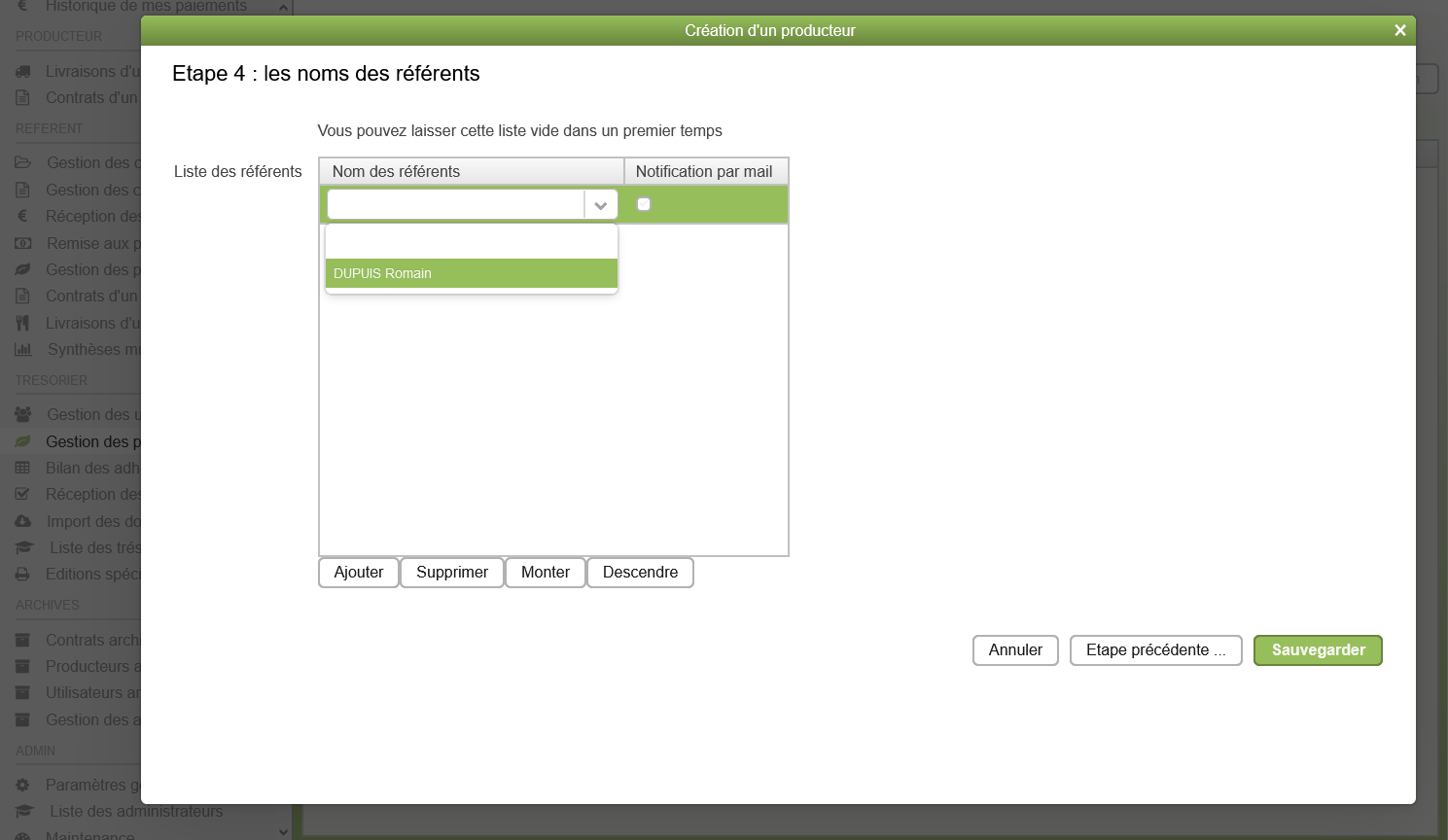
Task: Select the empty option in the dropdown list
Action: (x=472, y=243)
